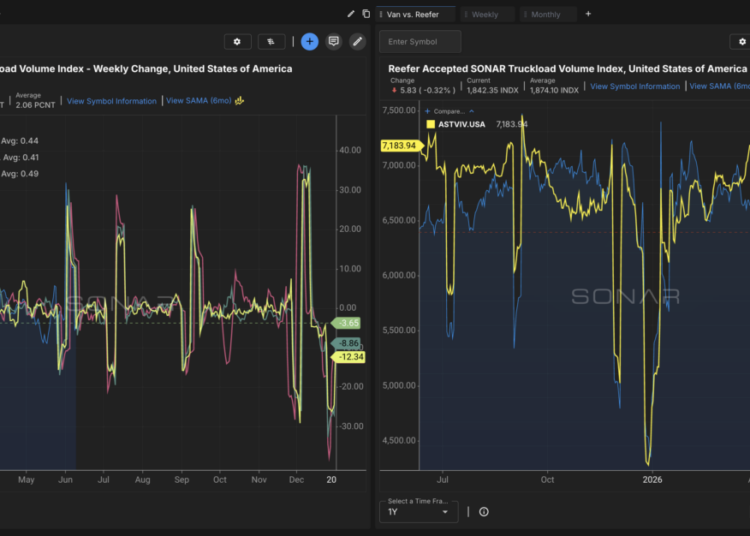Click the plus icon beside Compare
Screen dimensions: 750x536
coord(428,111)
